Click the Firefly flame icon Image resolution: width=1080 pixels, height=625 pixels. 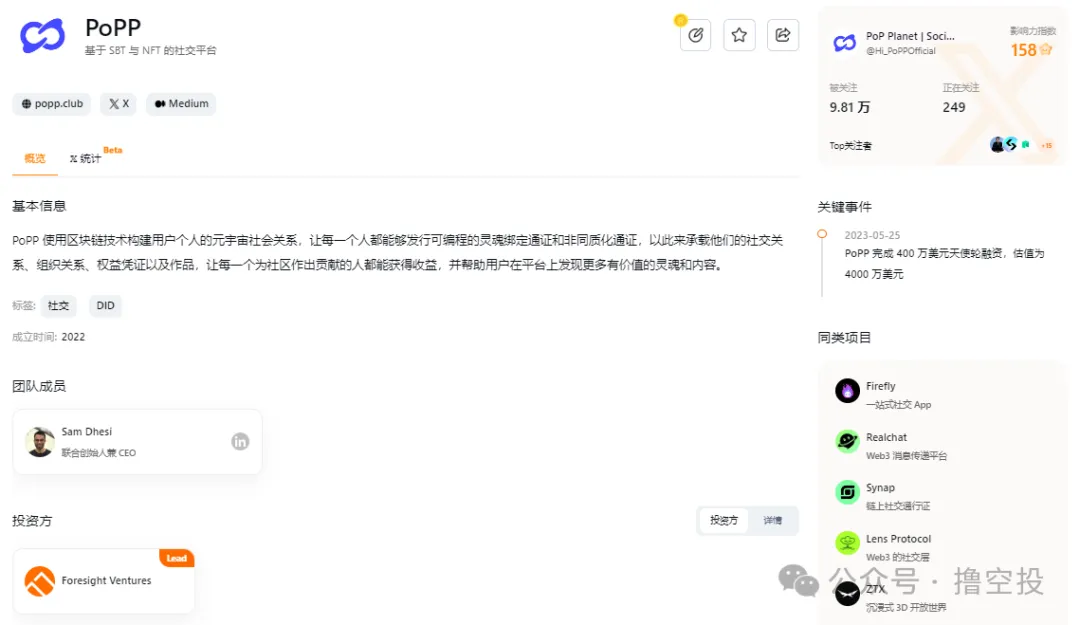pos(847,391)
